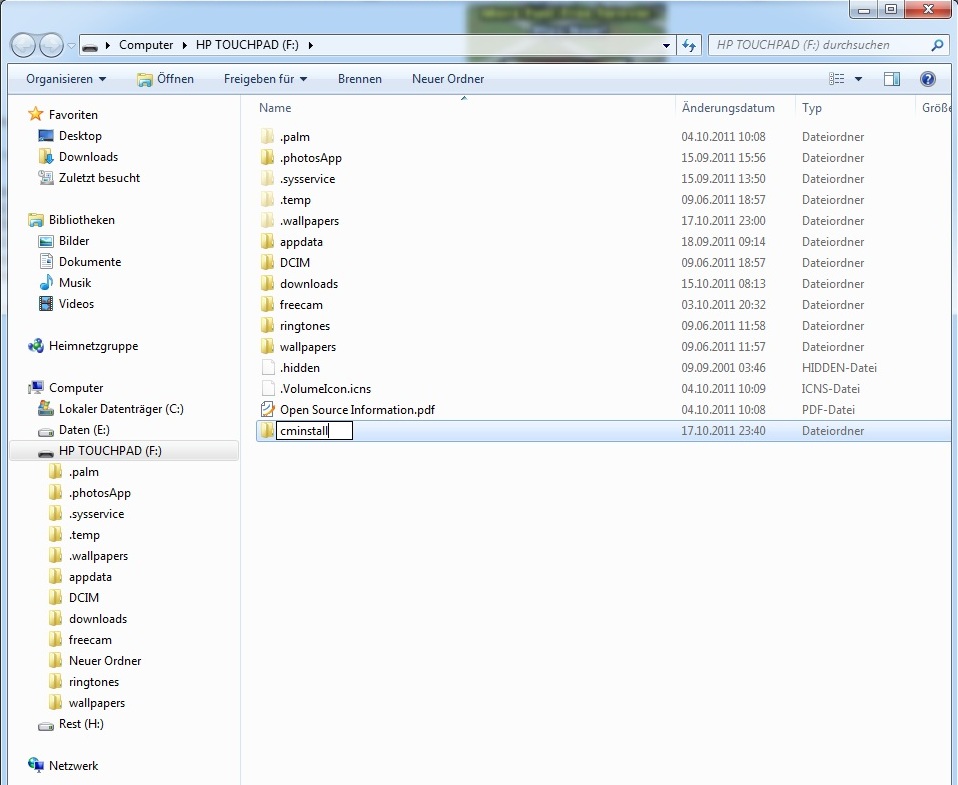Open recent locations dropdown next to navigation arrows
Viewport: 958px width, 785px height.
(x=71, y=45)
